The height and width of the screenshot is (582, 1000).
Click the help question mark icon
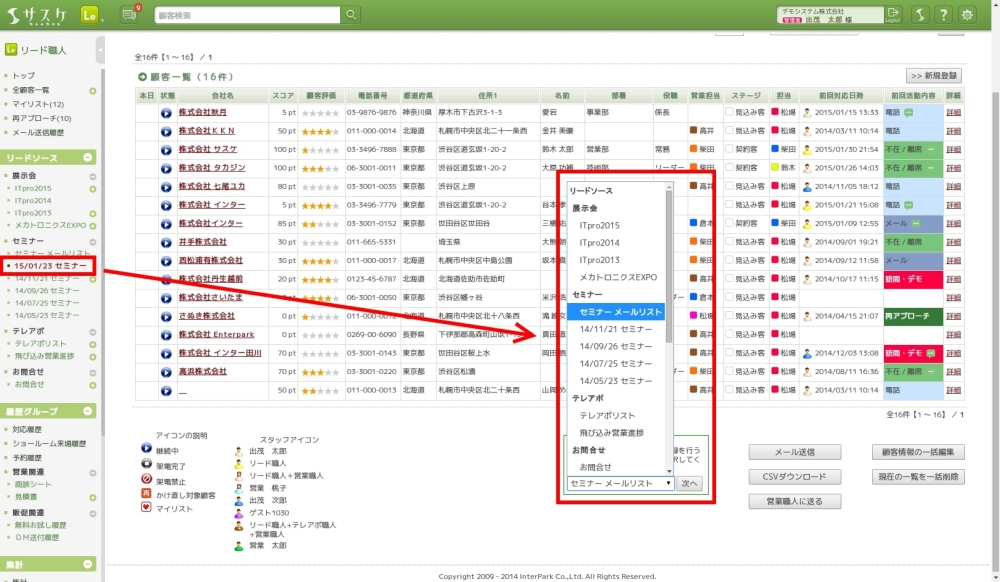point(941,15)
